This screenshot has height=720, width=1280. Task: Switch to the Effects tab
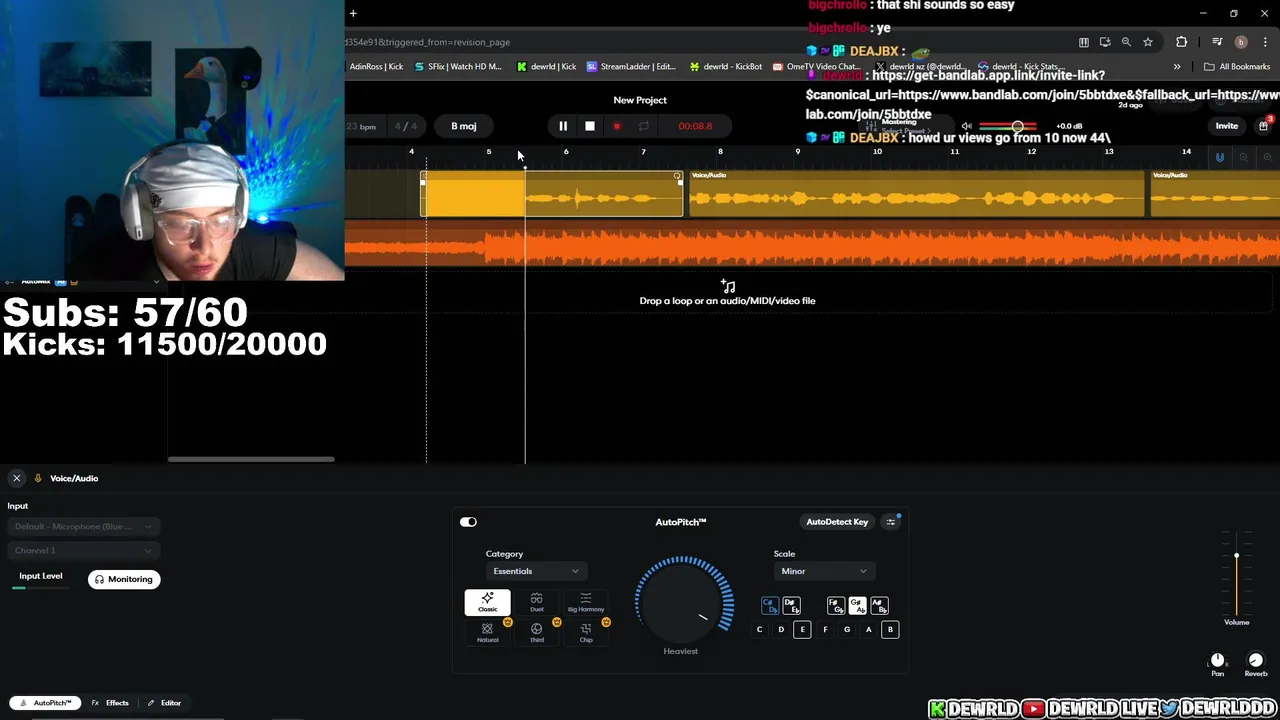click(110, 703)
